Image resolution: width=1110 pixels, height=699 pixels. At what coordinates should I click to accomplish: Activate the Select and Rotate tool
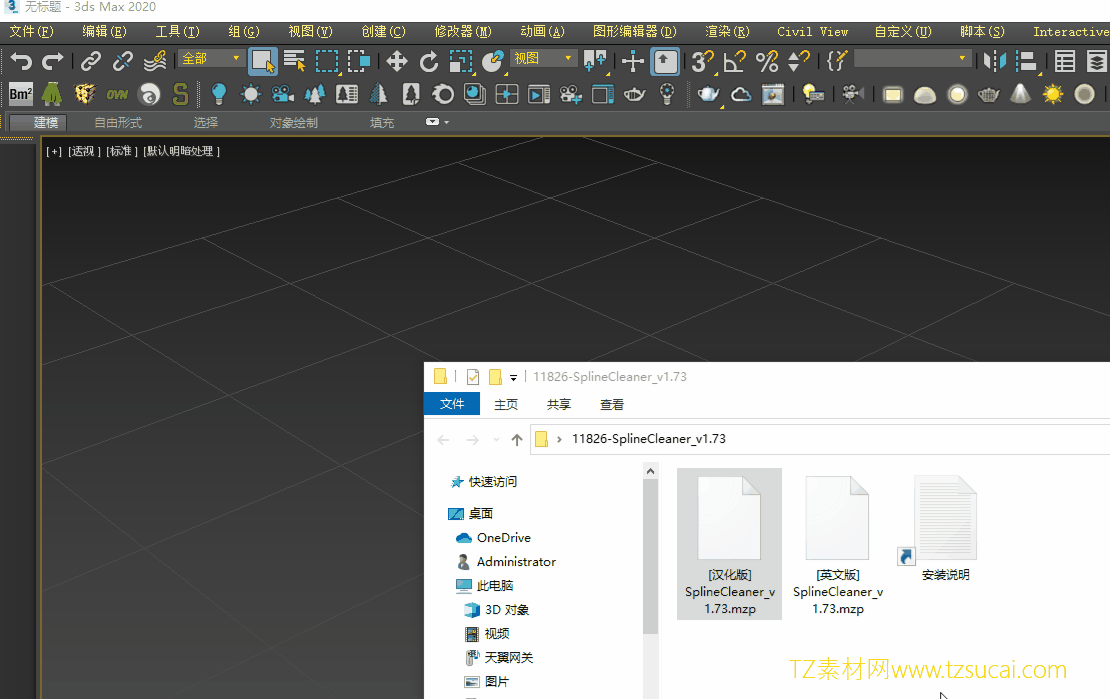[x=429, y=62]
